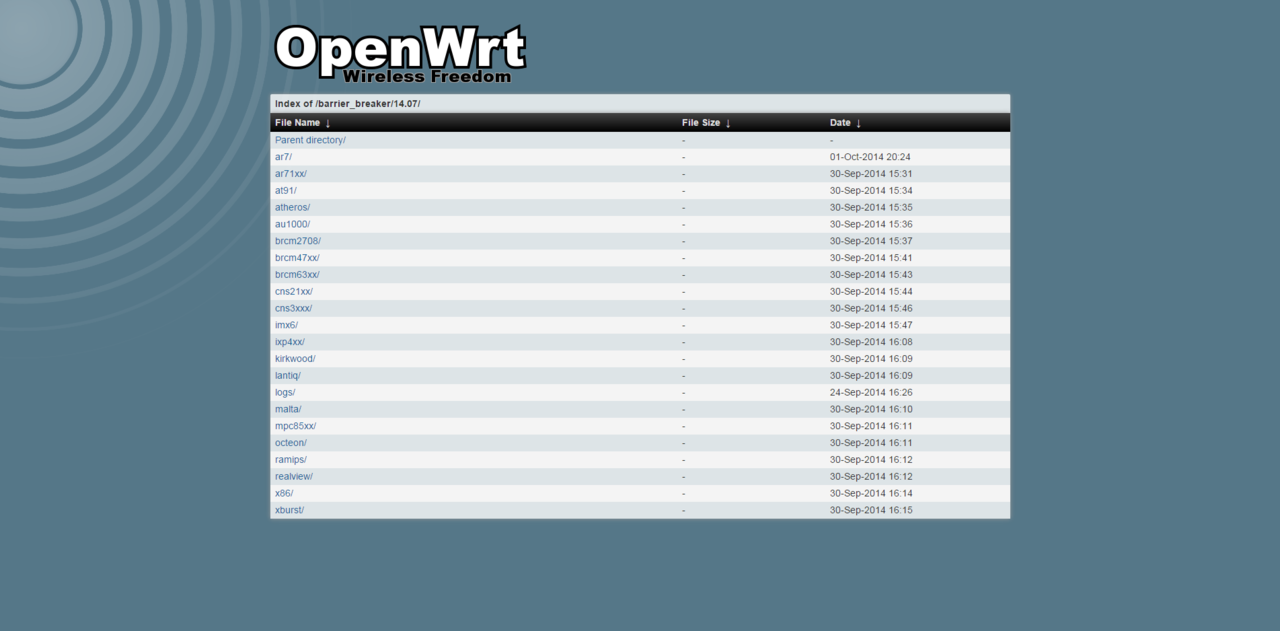1280x631 pixels.
Task: Click date '30-Sep-2014 16:08' for ixp4xx
Action: tap(871, 342)
